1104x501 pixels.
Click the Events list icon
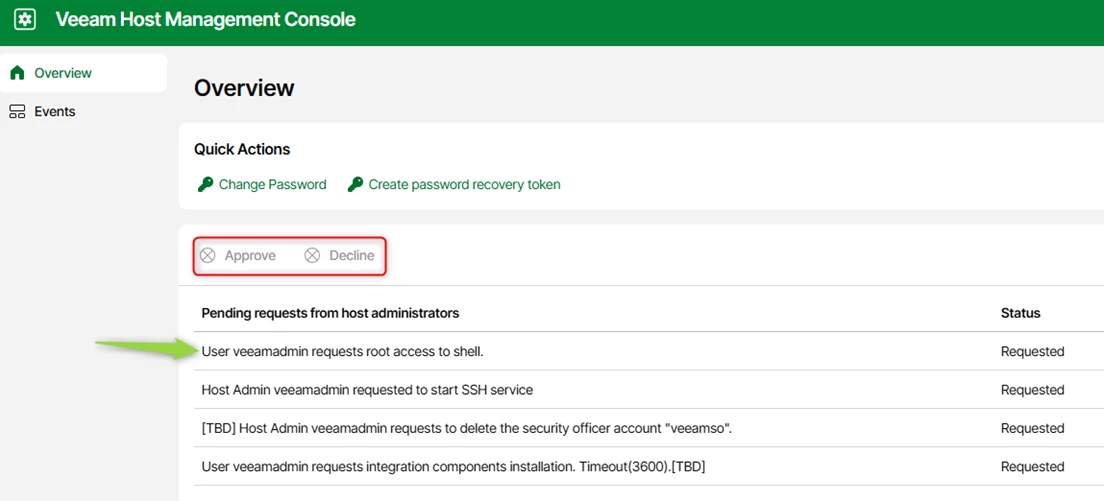(x=17, y=112)
